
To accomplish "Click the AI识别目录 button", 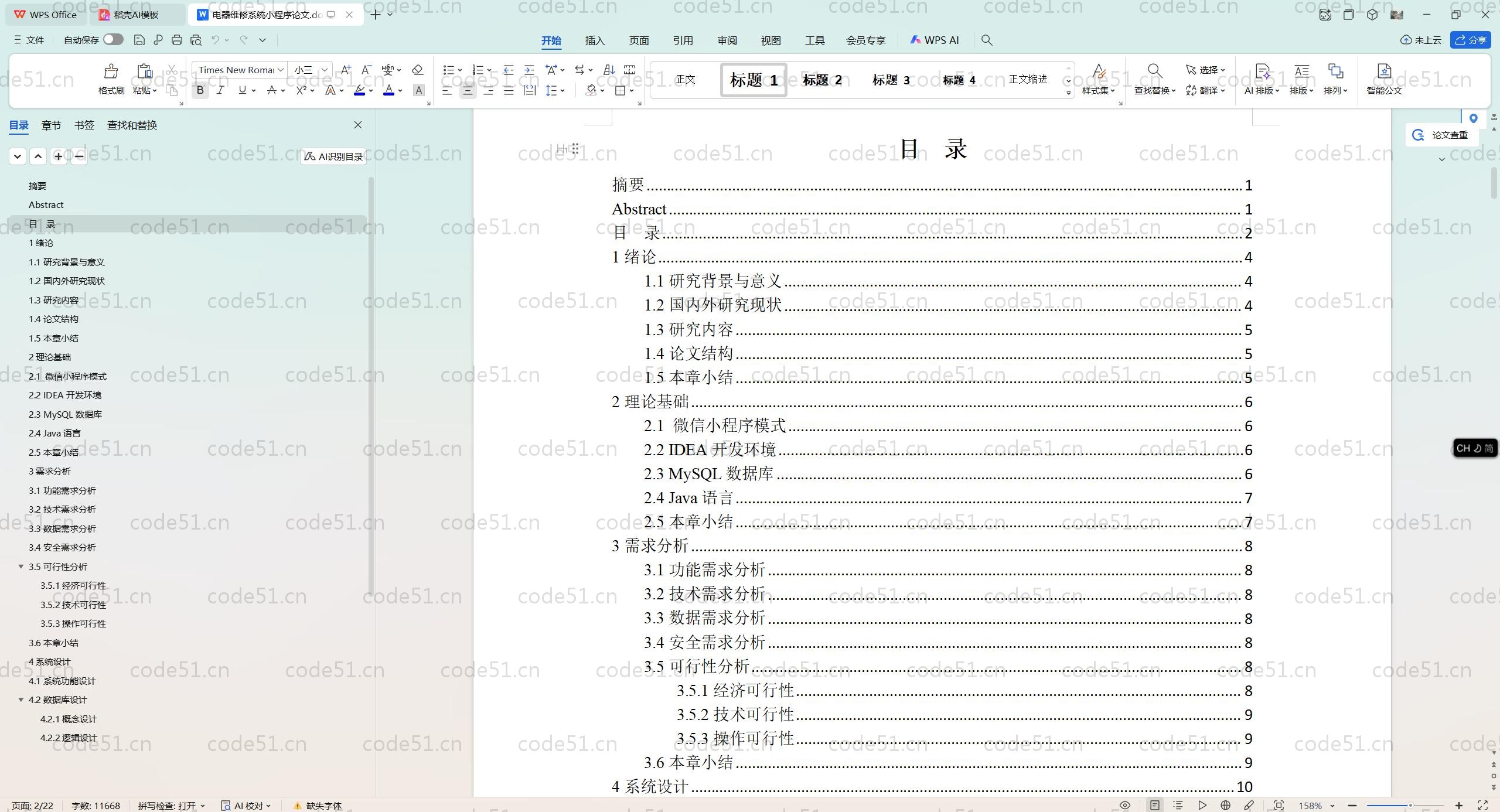I will point(332,156).
